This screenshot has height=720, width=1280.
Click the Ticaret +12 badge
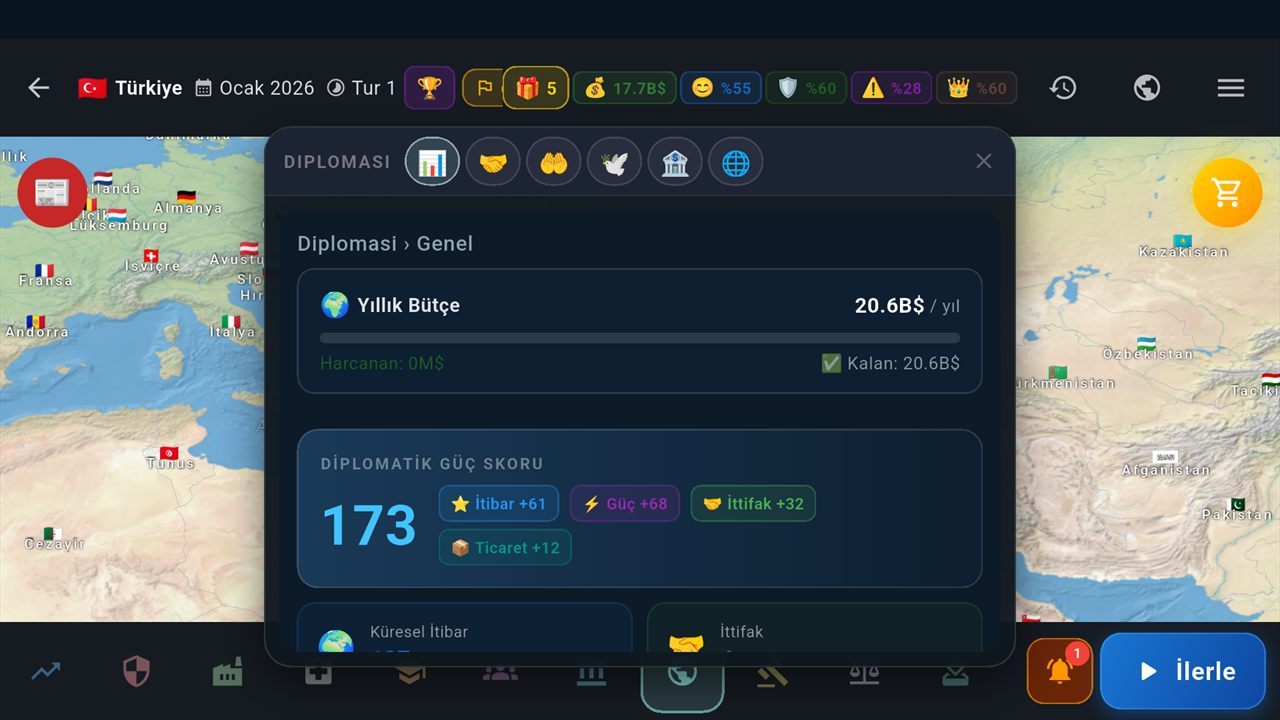(505, 548)
